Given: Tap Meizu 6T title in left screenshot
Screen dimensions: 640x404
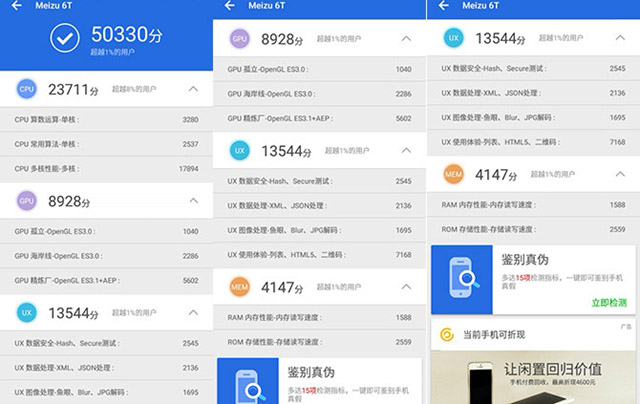Looking at the screenshot, I should click(53, 6).
